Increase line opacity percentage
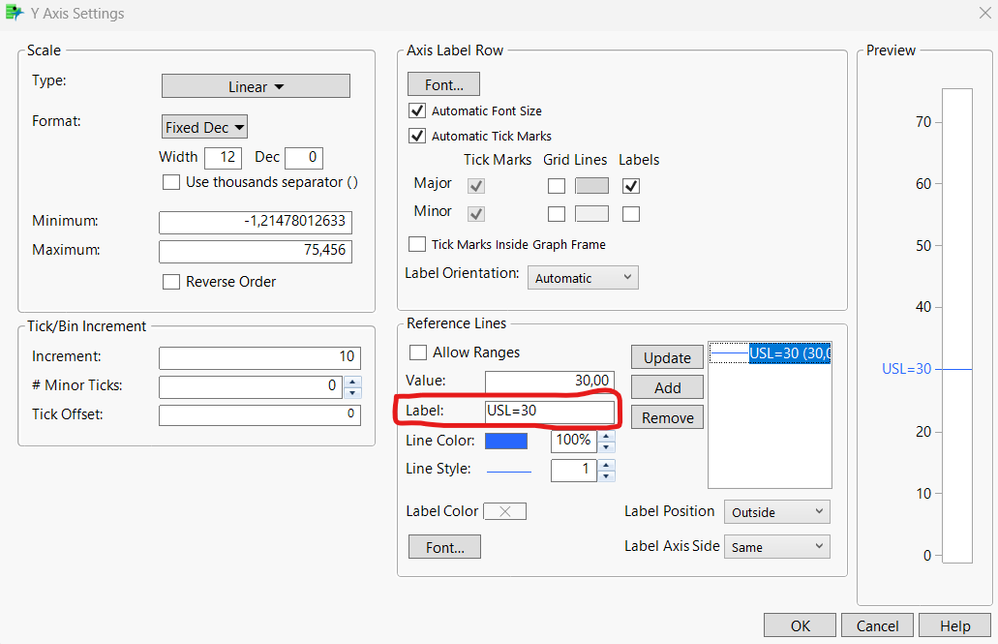The image size is (998, 644). click(607, 436)
